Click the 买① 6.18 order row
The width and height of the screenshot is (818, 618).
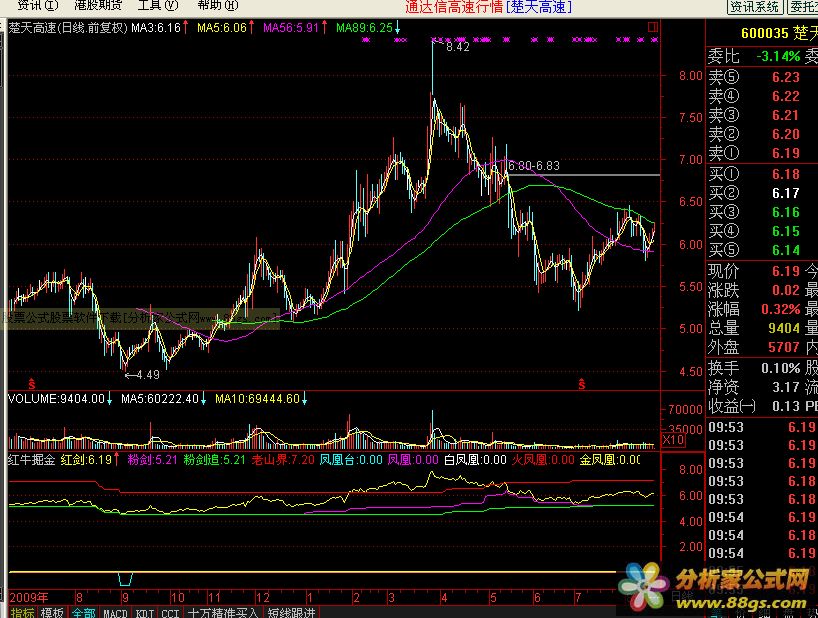[x=762, y=174]
